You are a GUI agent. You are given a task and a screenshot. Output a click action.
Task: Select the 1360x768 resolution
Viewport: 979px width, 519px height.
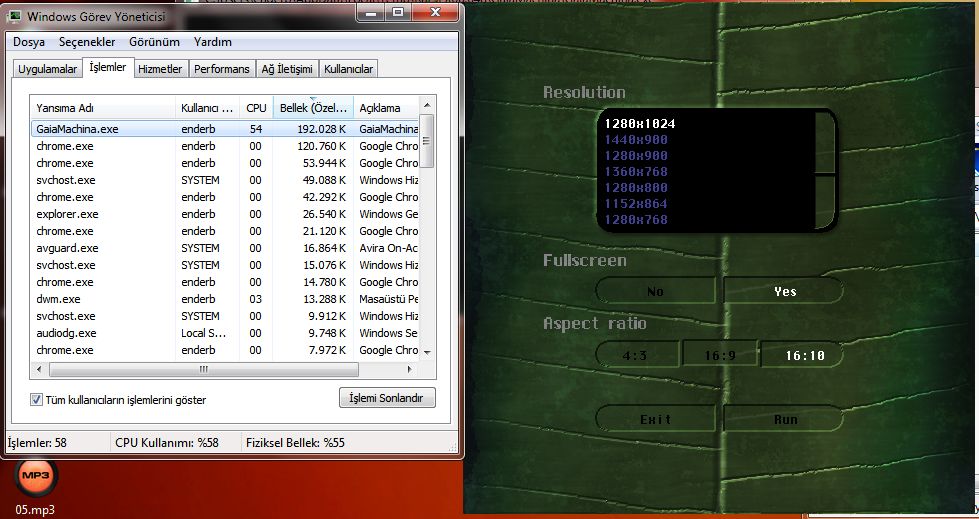pos(636,171)
